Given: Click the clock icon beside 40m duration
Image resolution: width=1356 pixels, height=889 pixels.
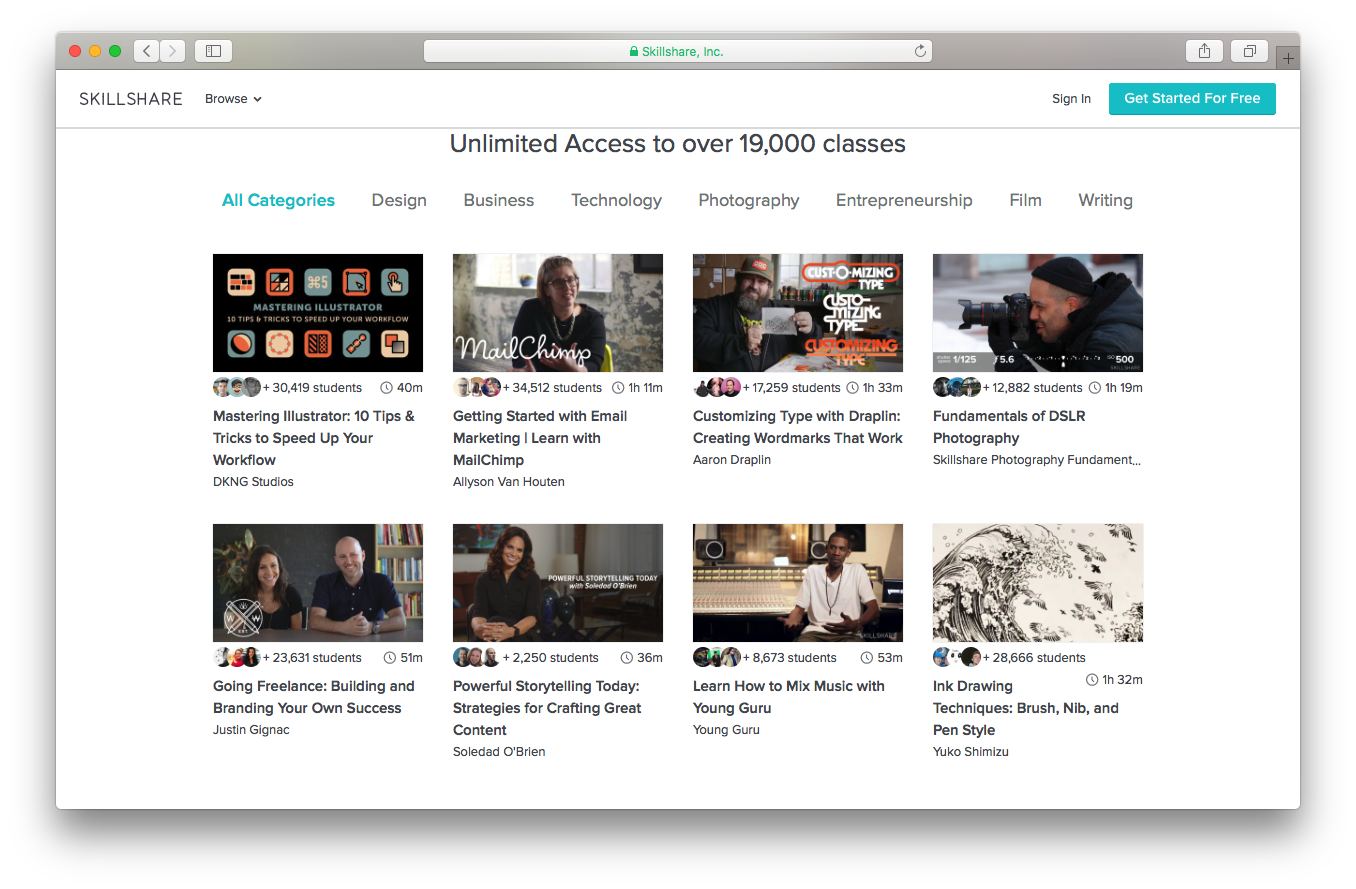Looking at the screenshot, I should pos(386,388).
